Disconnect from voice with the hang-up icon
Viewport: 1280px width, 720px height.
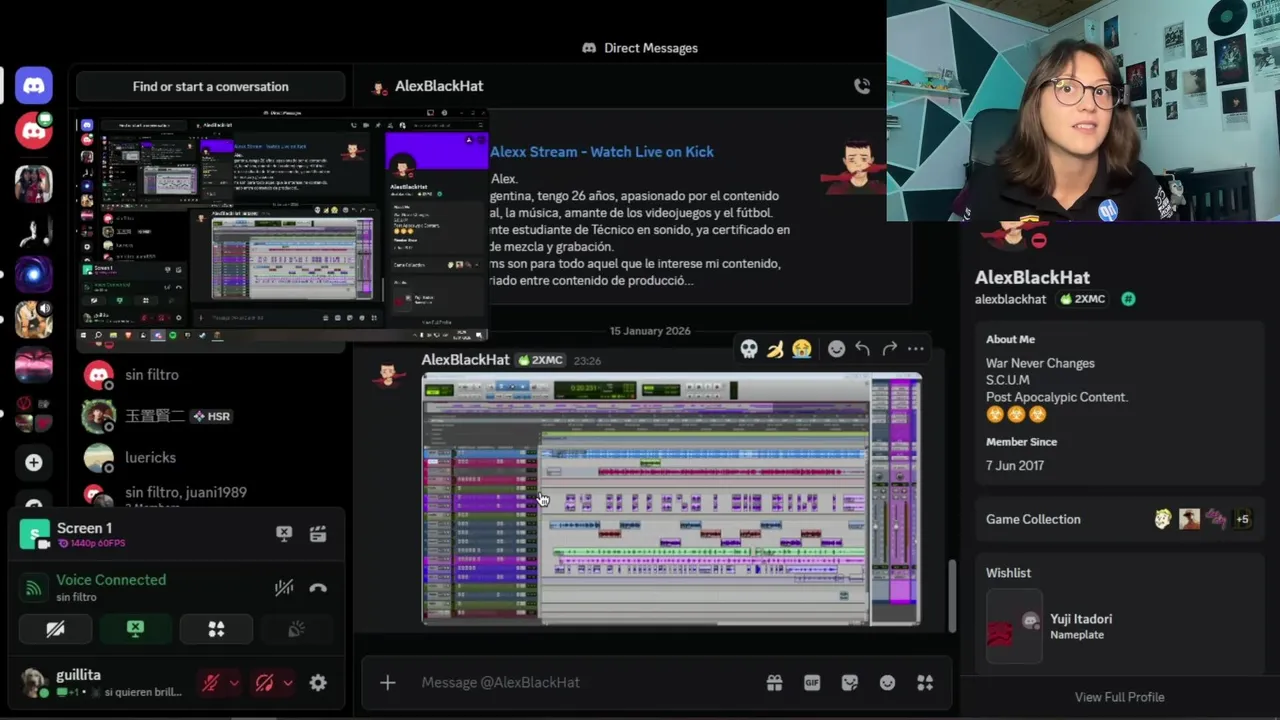coord(318,588)
